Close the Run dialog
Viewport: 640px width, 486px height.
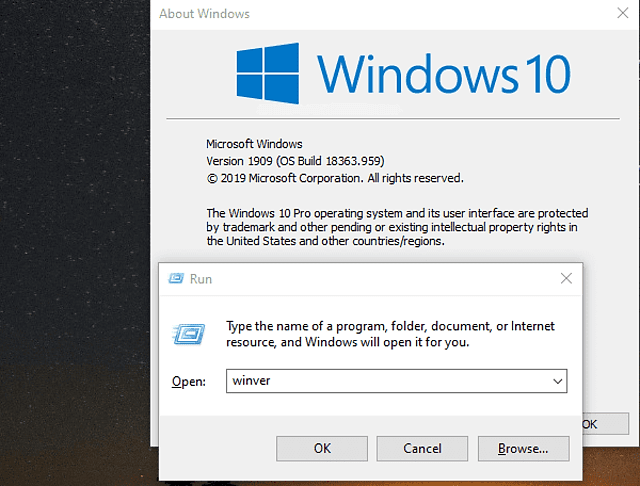click(567, 279)
